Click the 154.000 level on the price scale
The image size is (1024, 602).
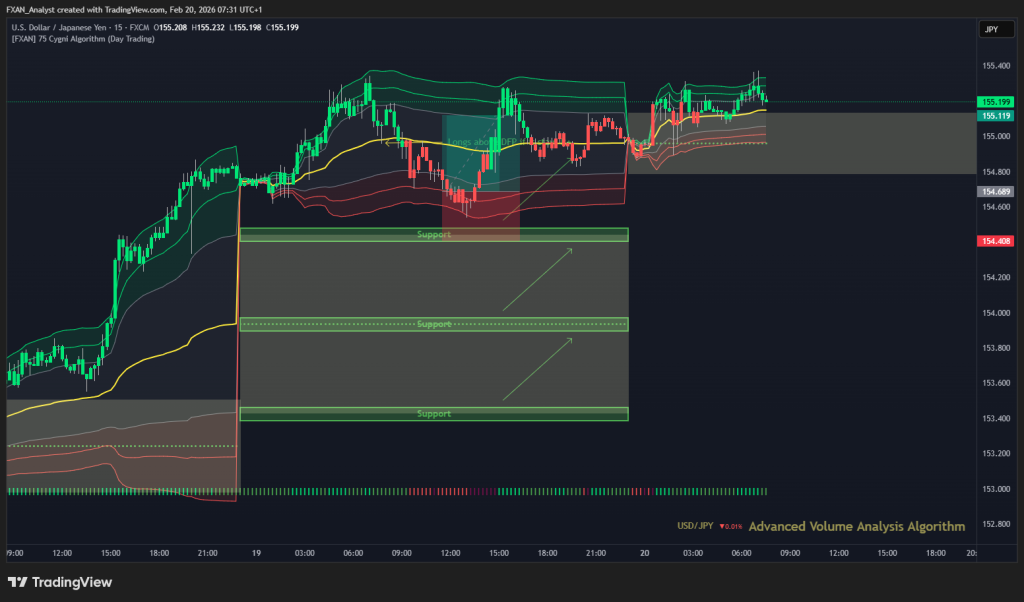coord(996,313)
